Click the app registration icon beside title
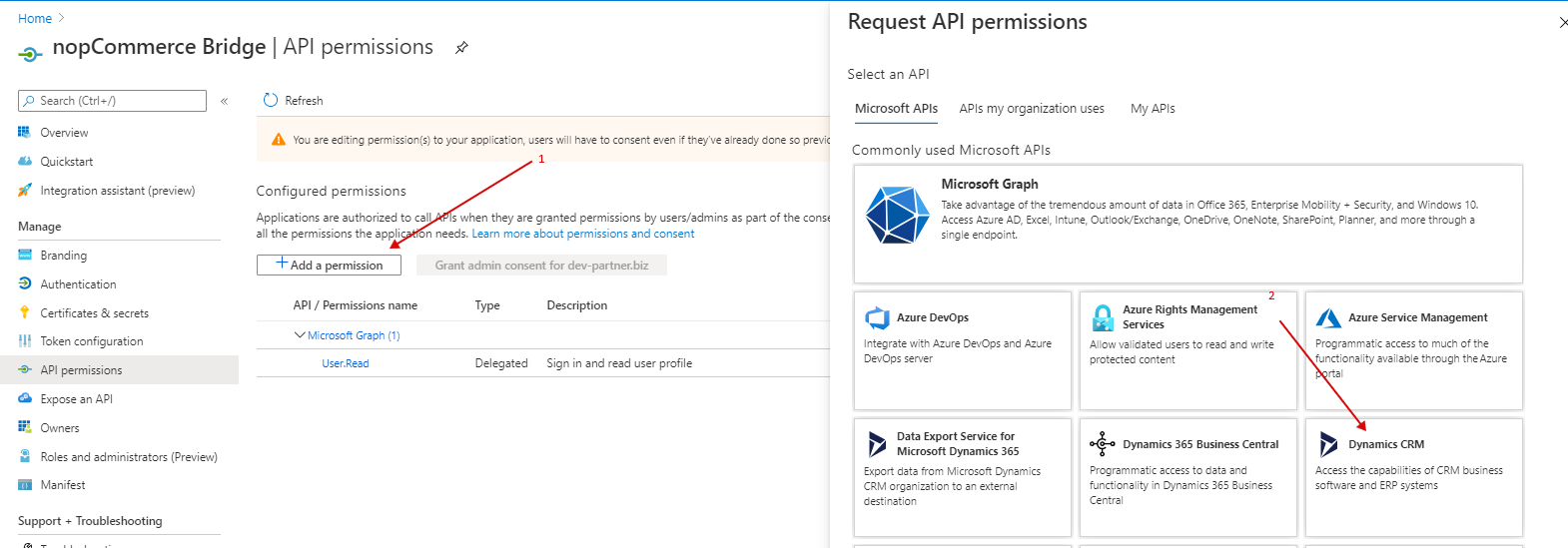 [x=31, y=53]
